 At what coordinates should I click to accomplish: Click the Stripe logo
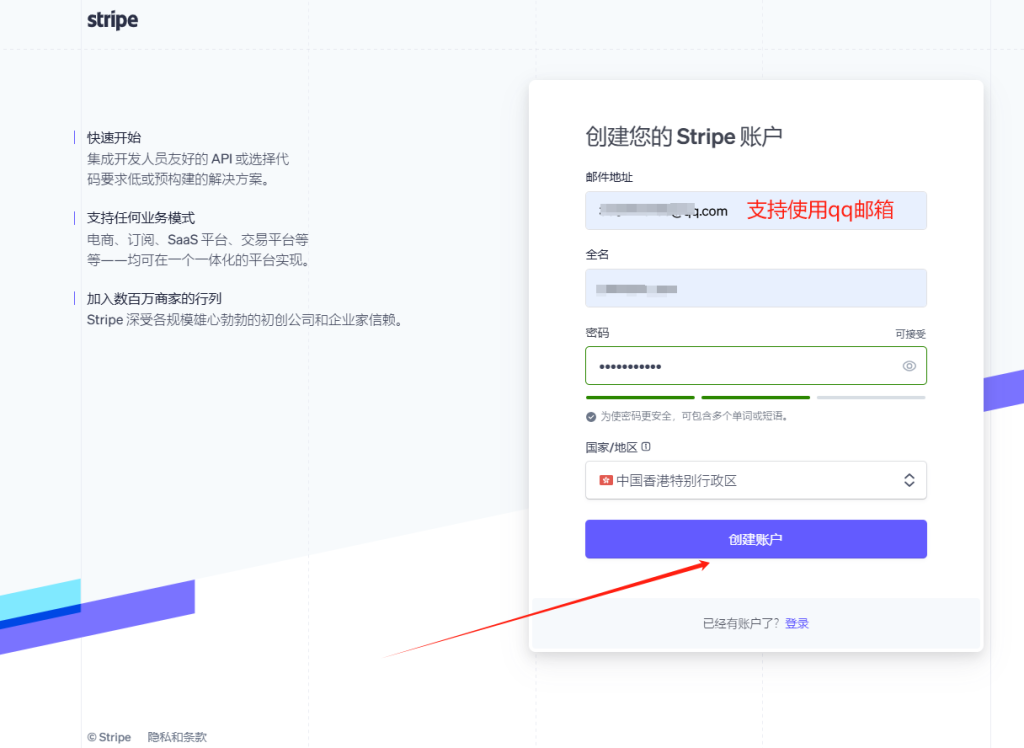[x=112, y=19]
